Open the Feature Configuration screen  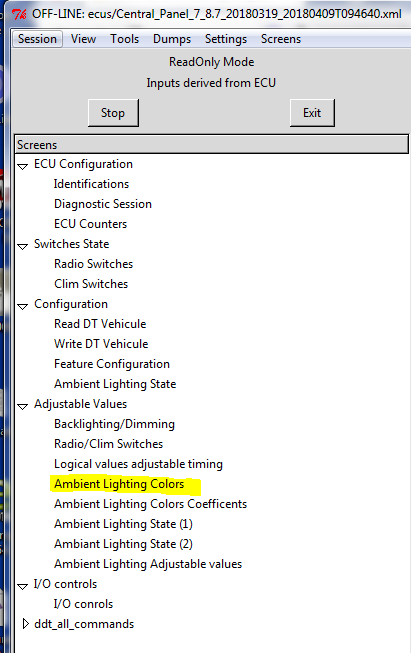pos(112,364)
